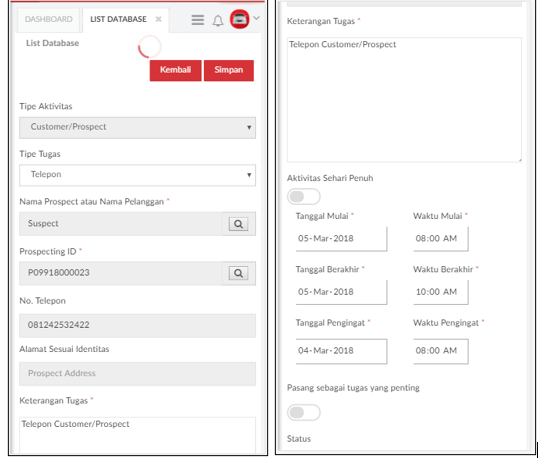Viewport: 555px width, 468px height.
Task: Open the Tipe Aktivitas dropdown
Action: (x=137, y=127)
